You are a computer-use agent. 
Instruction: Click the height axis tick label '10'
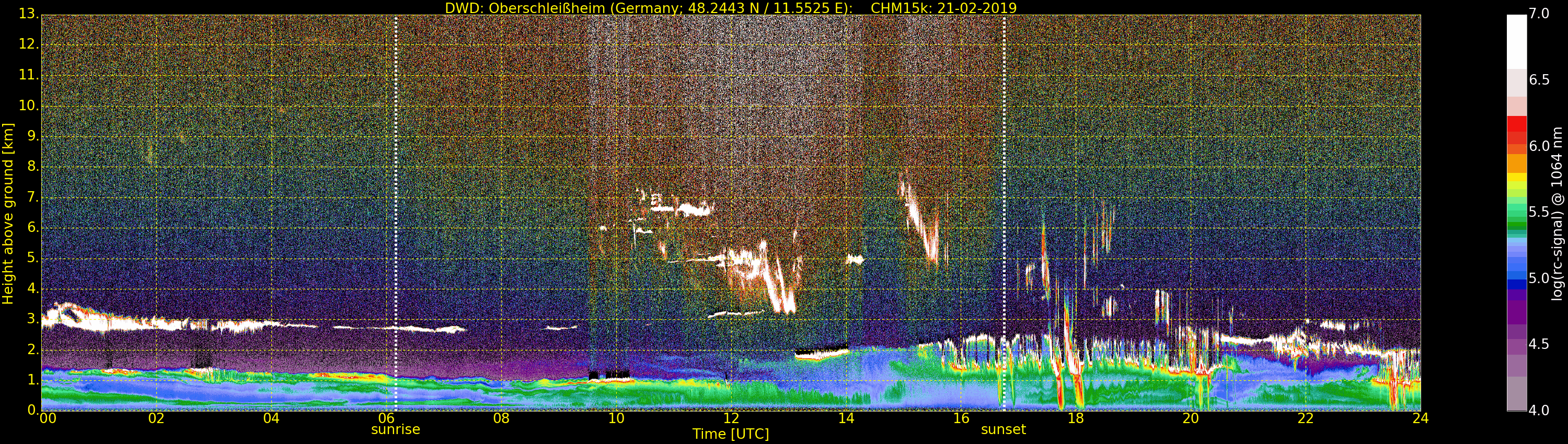pyautogui.click(x=28, y=105)
